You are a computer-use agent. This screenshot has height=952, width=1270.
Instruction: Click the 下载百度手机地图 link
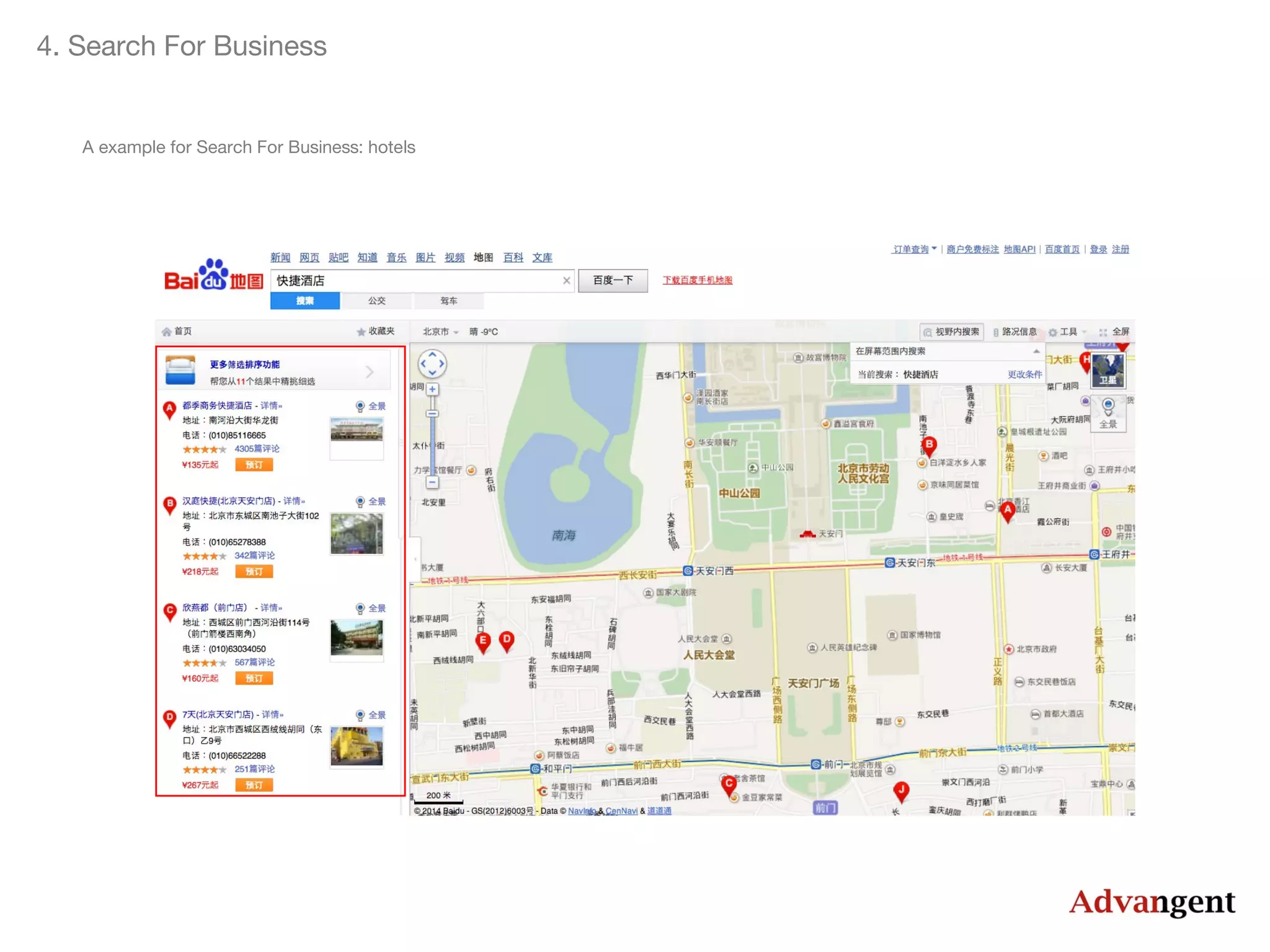tap(698, 280)
